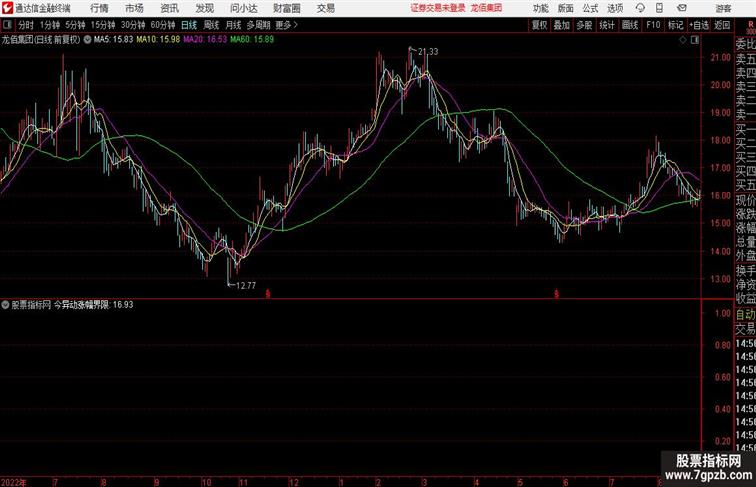Switch to the 60分钟 period tab
This screenshot has width=756, height=487.
(162, 25)
